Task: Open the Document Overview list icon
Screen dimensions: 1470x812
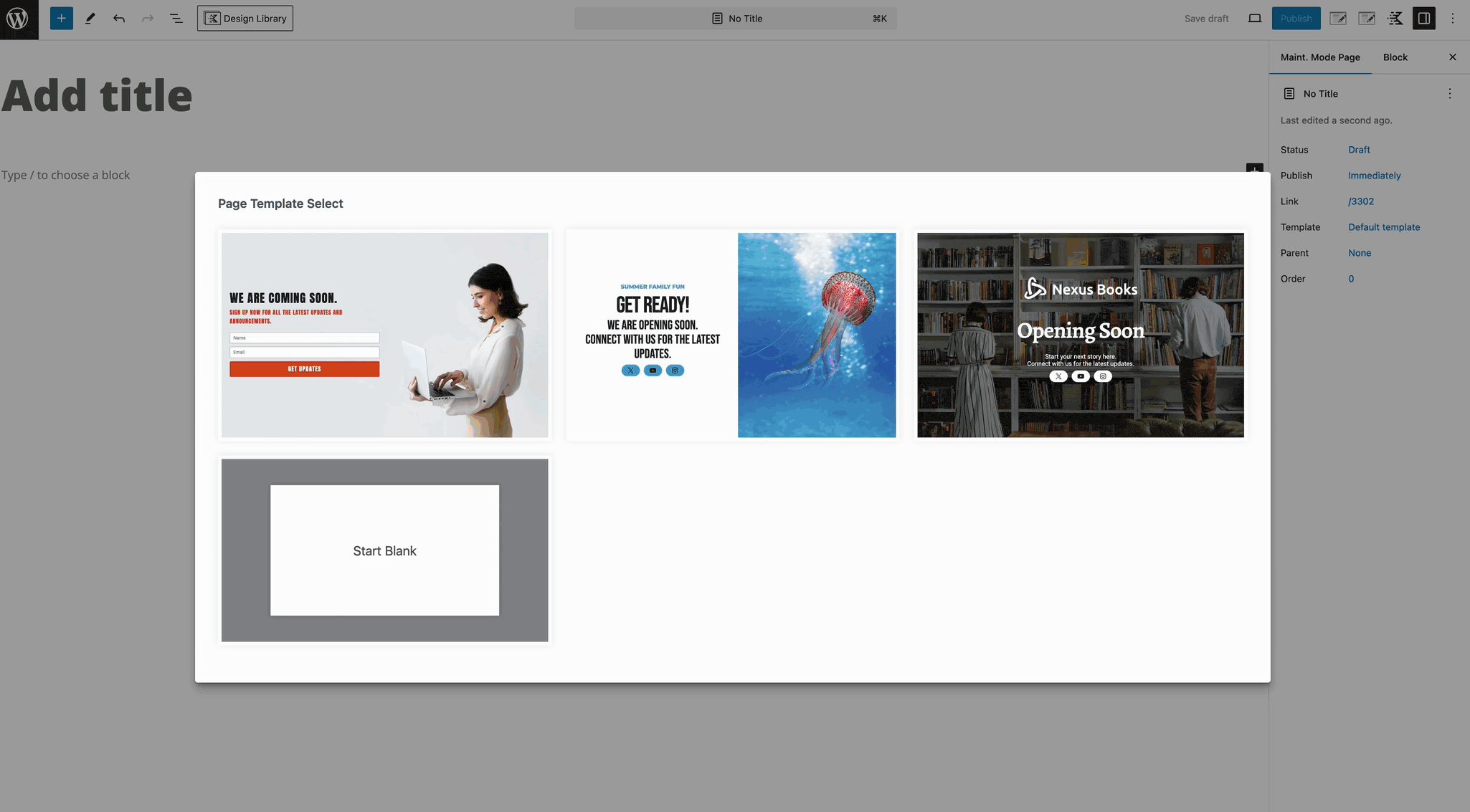Action: click(176, 19)
